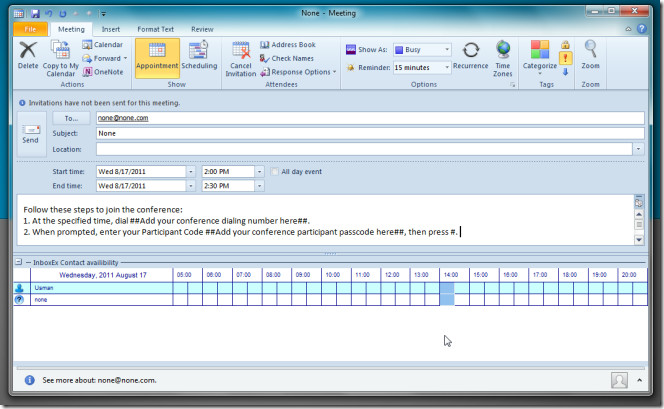Click the Delete meeting icon

click(28, 55)
